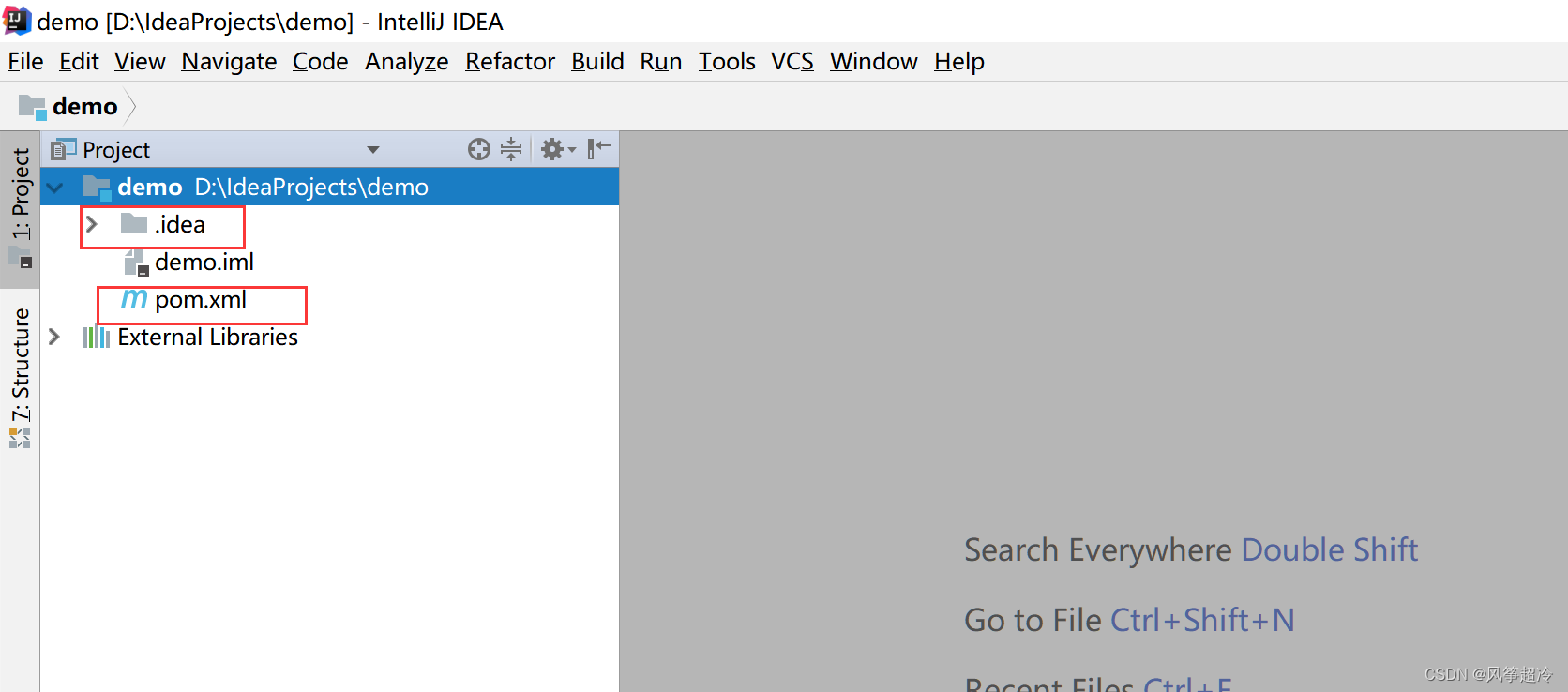Image resolution: width=1568 pixels, height=692 pixels.
Task: Click the demo.iml file icon
Action: click(x=136, y=263)
